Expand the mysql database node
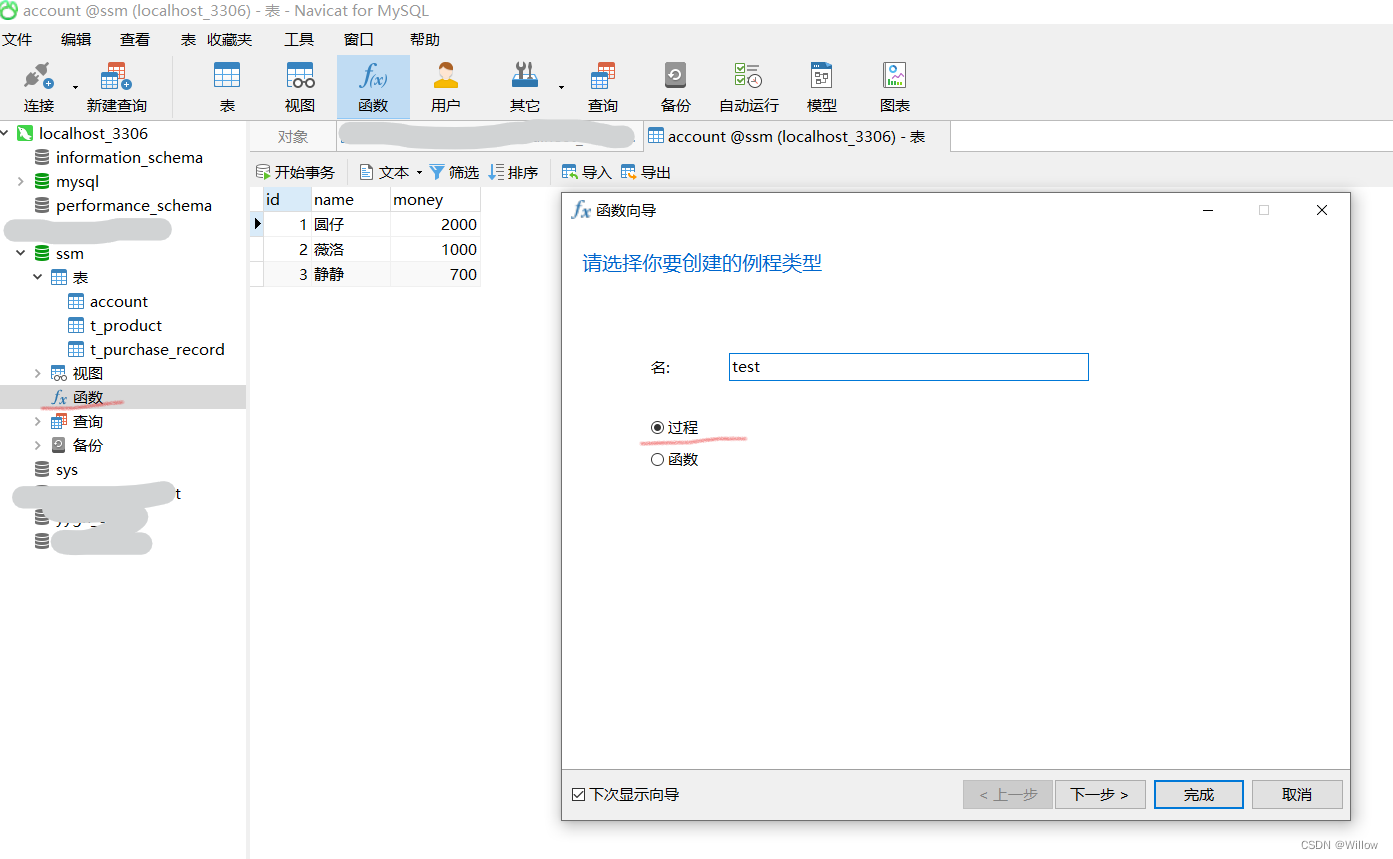 point(21,181)
